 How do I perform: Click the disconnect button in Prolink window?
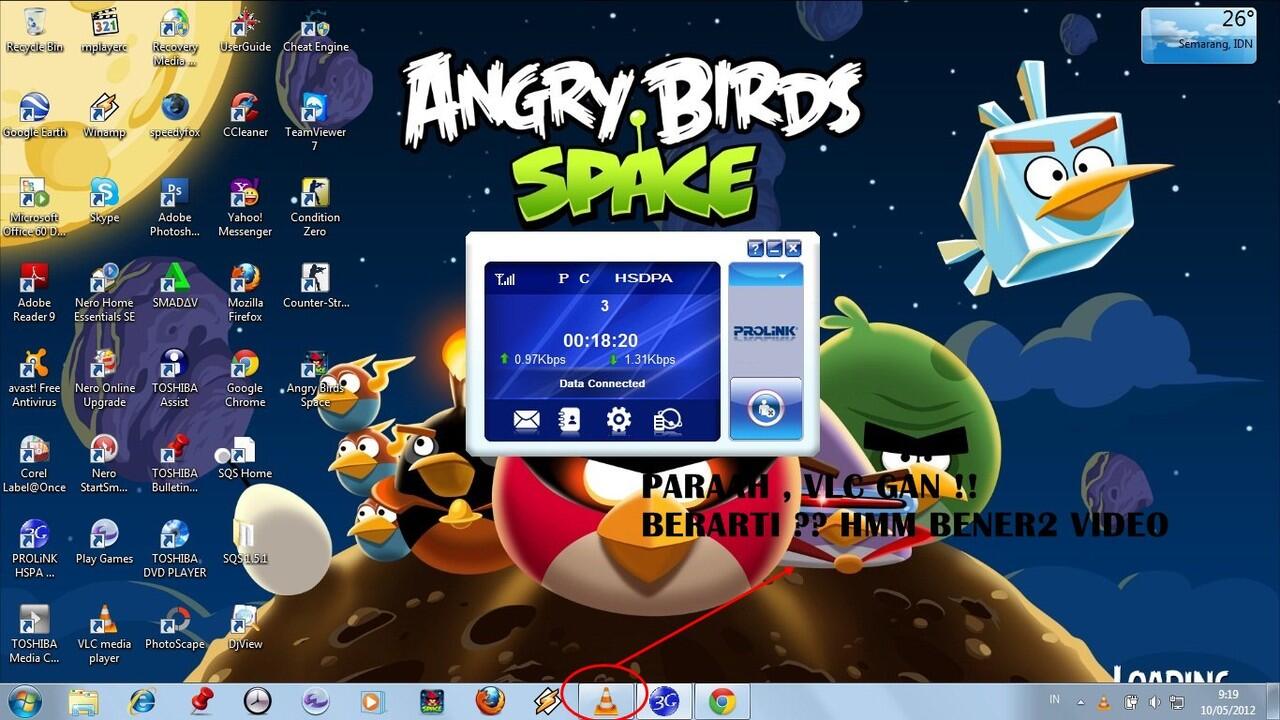pos(766,408)
